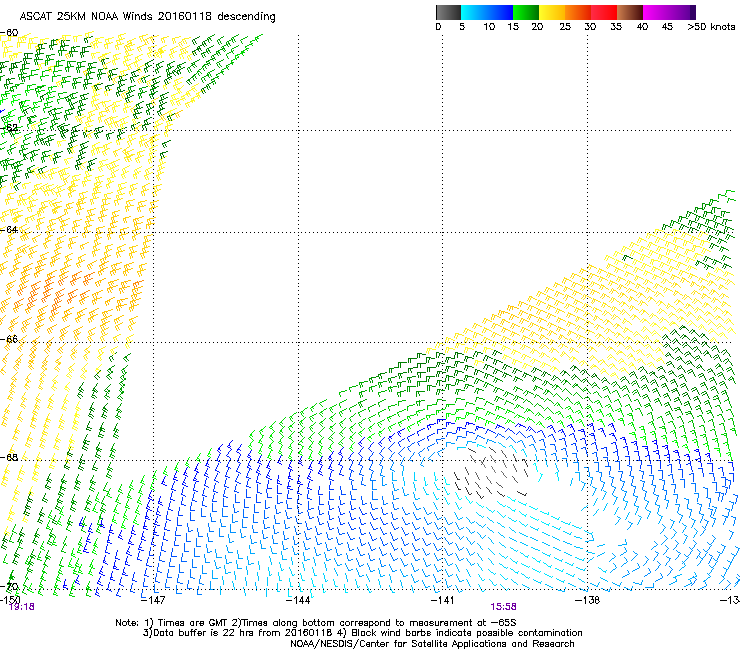This screenshot has height=650, width=740.
Task: Click the legend label 30
Action: click(590, 27)
